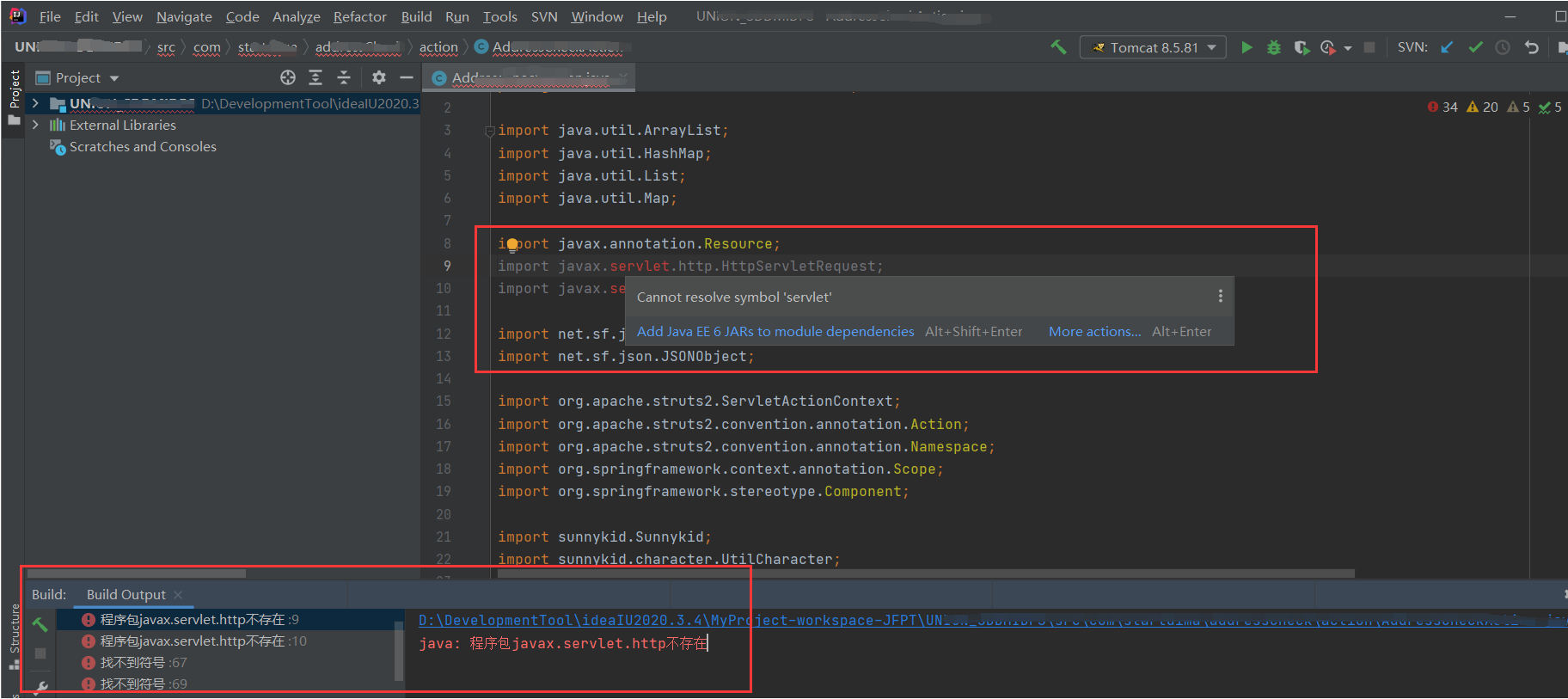The height and width of the screenshot is (699, 1568).
Task: Open the Help menu
Action: (x=652, y=16)
